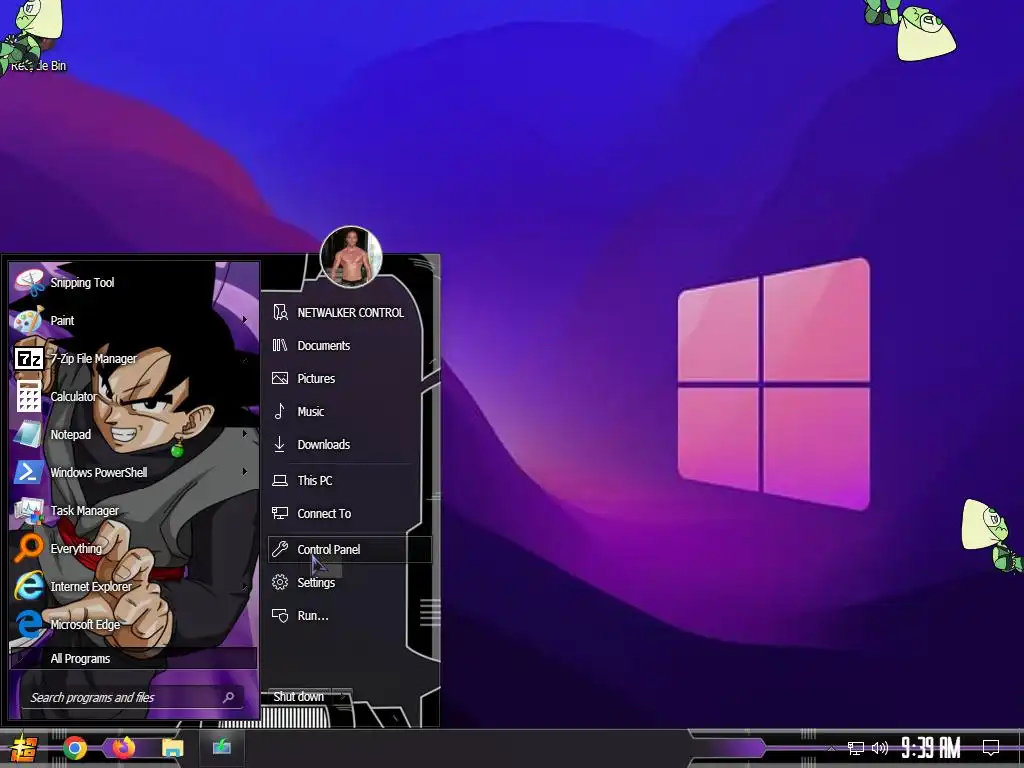Click the Search programs and files field
Image resolution: width=1024 pixels, height=768 pixels.
click(x=133, y=697)
